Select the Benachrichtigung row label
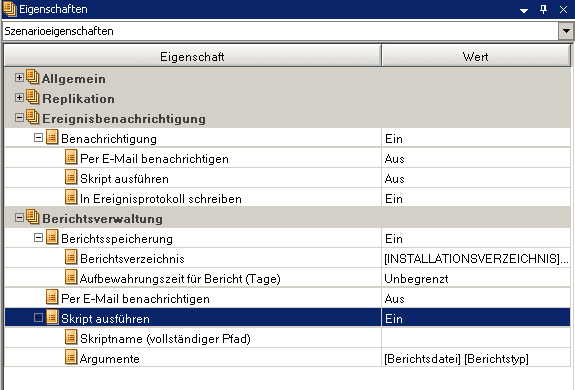Image resolution: width=575 pixels, height=390 pixels. pos(109,139)
